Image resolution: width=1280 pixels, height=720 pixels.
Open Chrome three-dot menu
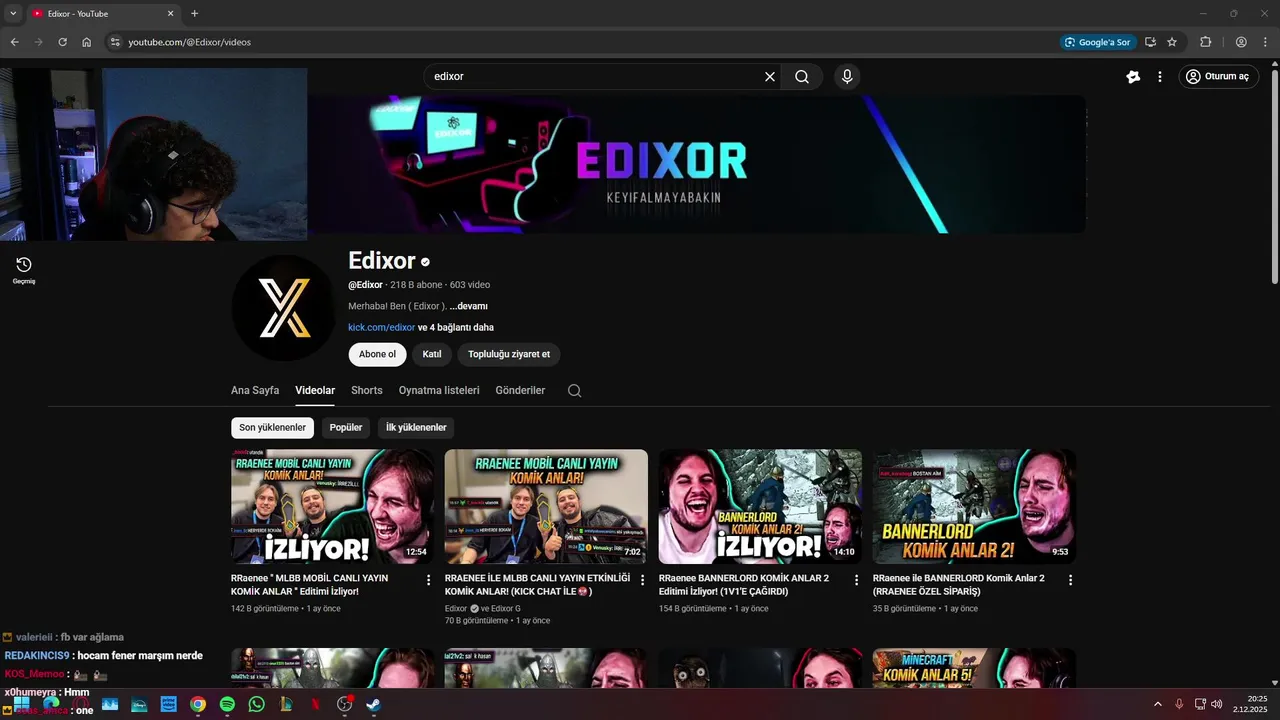coord(1264,42)
